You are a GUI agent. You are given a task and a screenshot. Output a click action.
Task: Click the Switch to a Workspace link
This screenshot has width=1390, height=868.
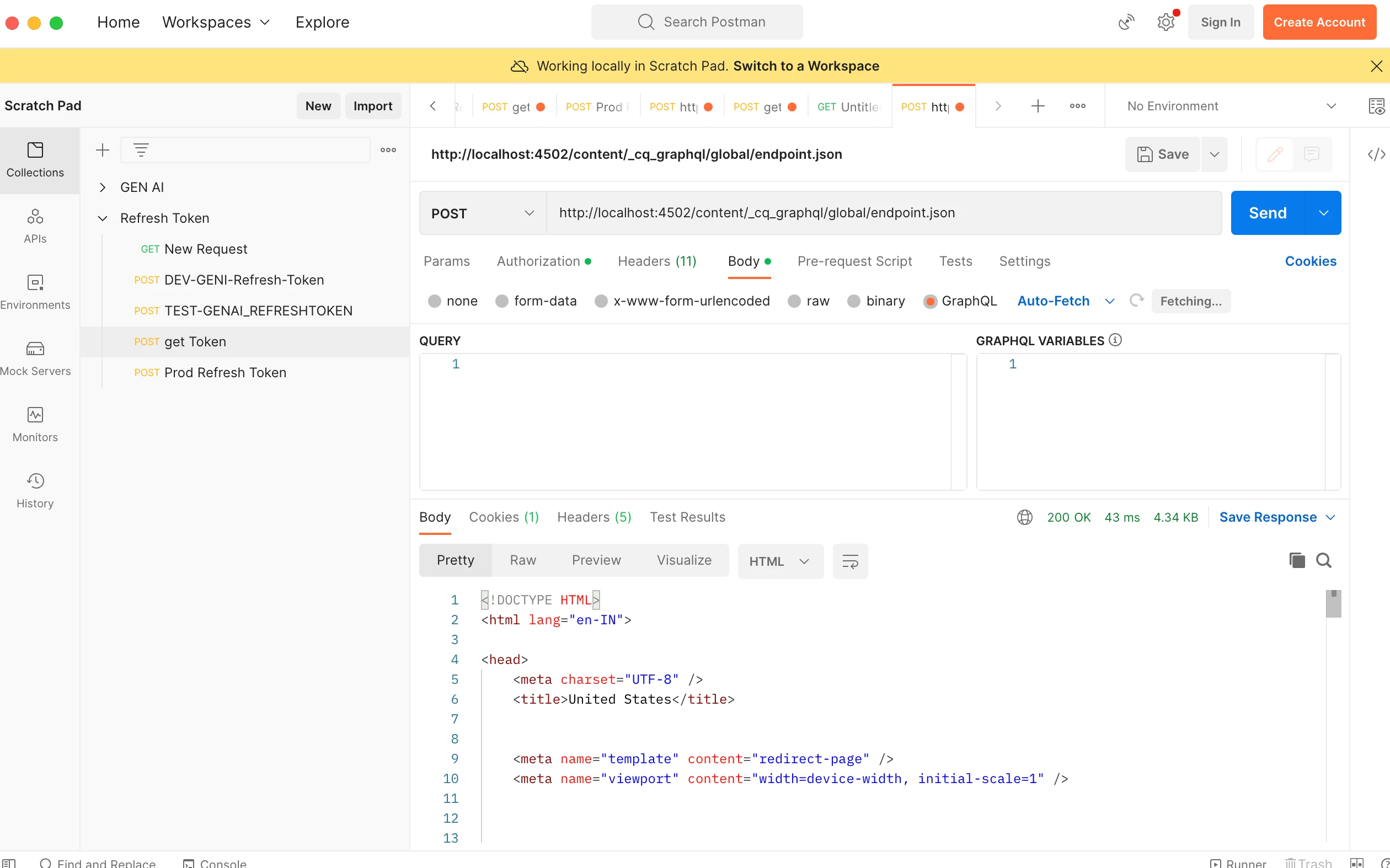click(x=806, y=66)
